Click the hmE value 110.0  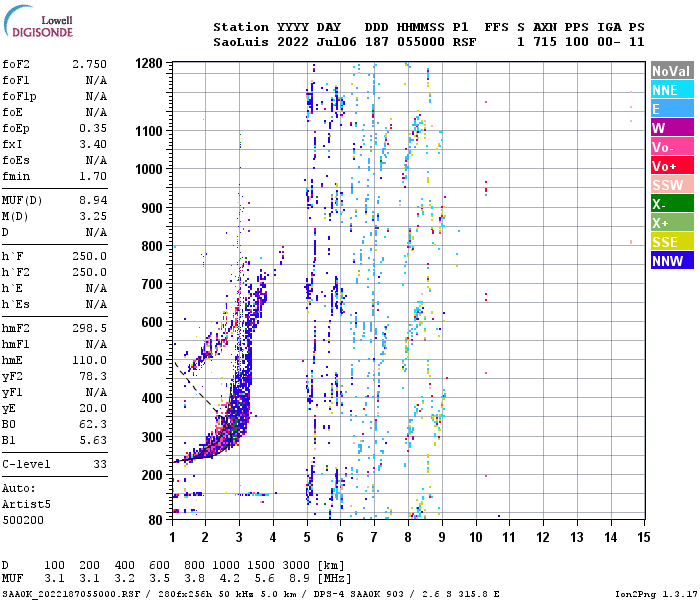point(89,360)
